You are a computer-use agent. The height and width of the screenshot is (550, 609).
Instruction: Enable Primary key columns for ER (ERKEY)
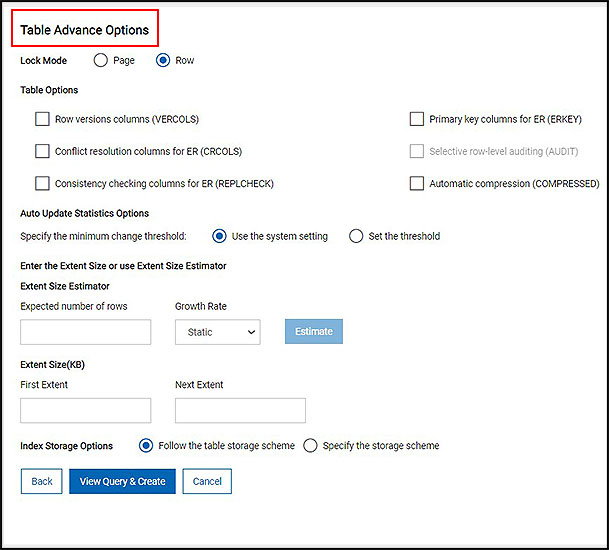pos(417,119)
